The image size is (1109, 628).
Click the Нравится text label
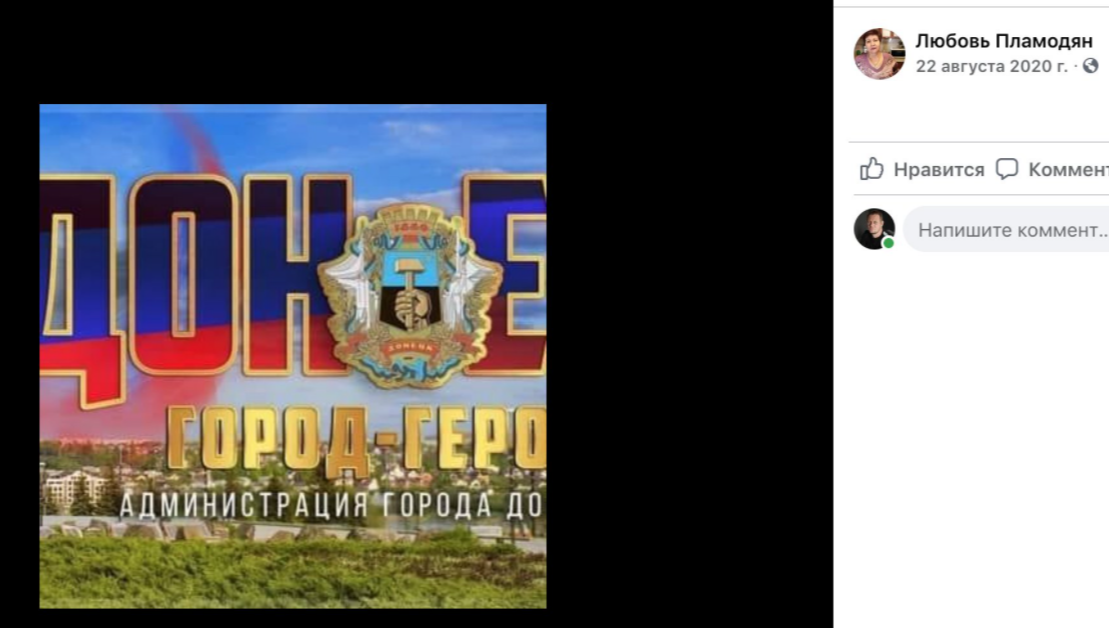tap(939, 170)
